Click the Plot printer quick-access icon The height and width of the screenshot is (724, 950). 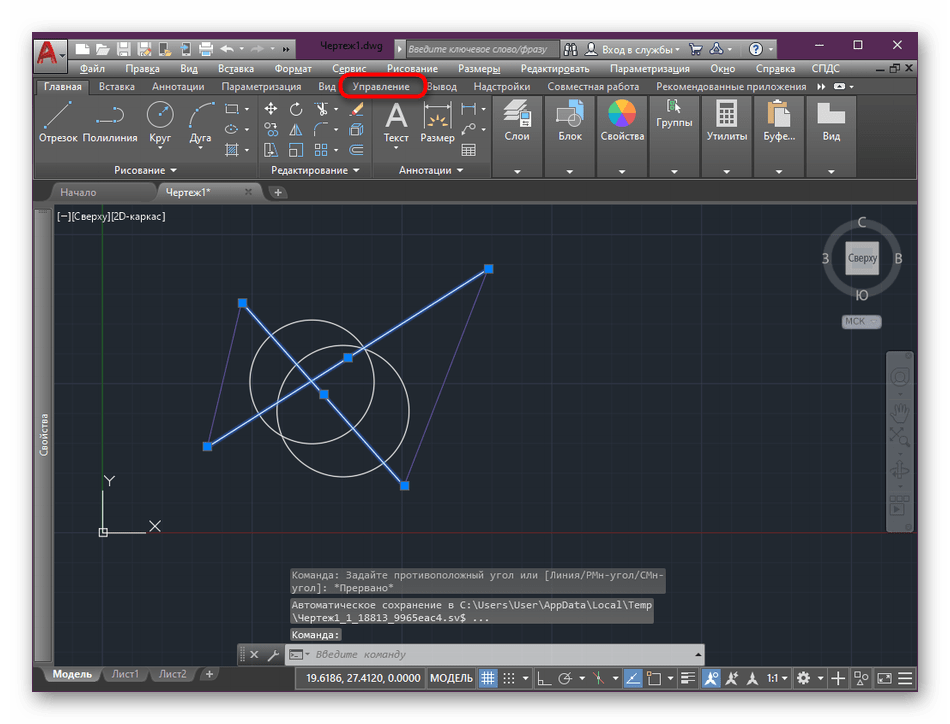(x=206, y=49)
